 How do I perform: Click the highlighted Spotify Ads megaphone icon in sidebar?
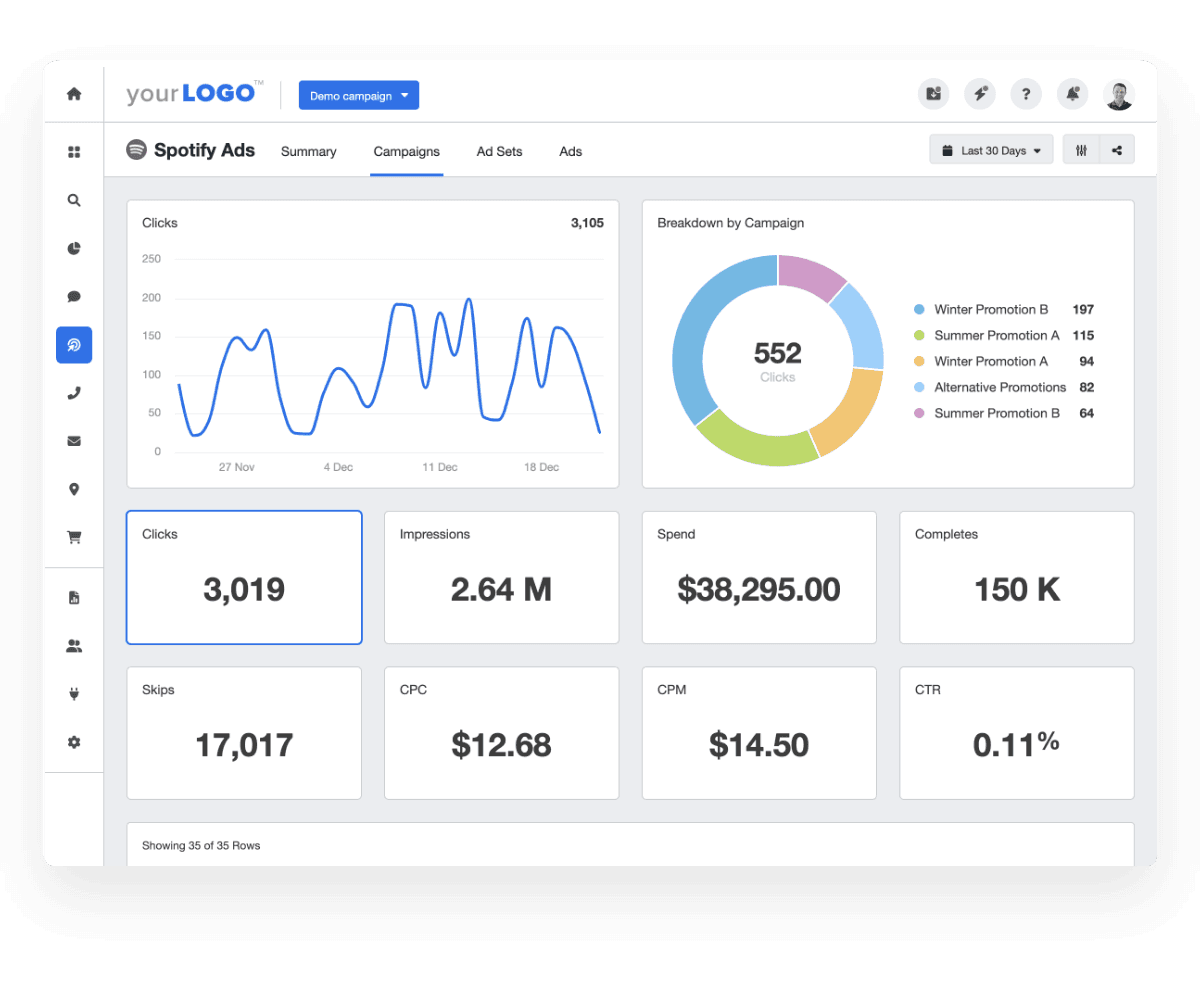tap(74, 344)
